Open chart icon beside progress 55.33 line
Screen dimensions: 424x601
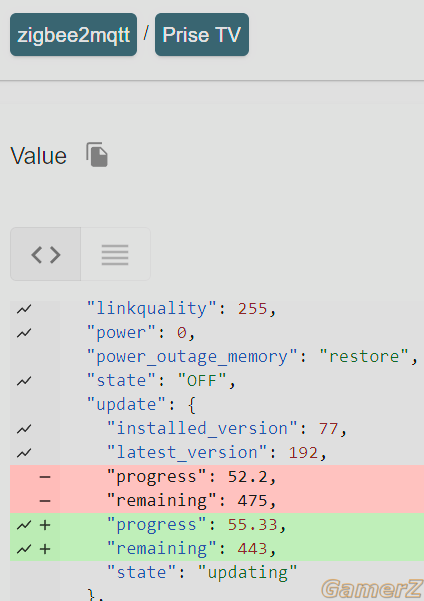(x=24, y=525)
